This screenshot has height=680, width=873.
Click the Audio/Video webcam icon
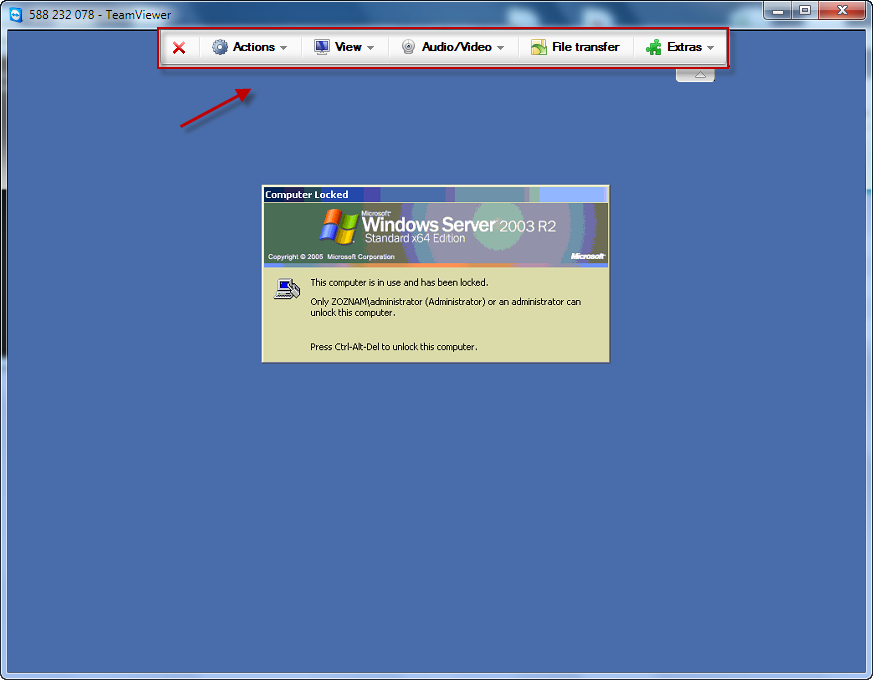408,47
